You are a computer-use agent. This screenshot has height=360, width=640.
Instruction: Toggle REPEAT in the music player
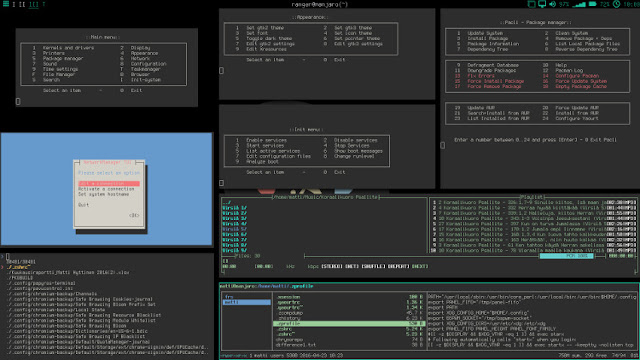pos(398,266)
